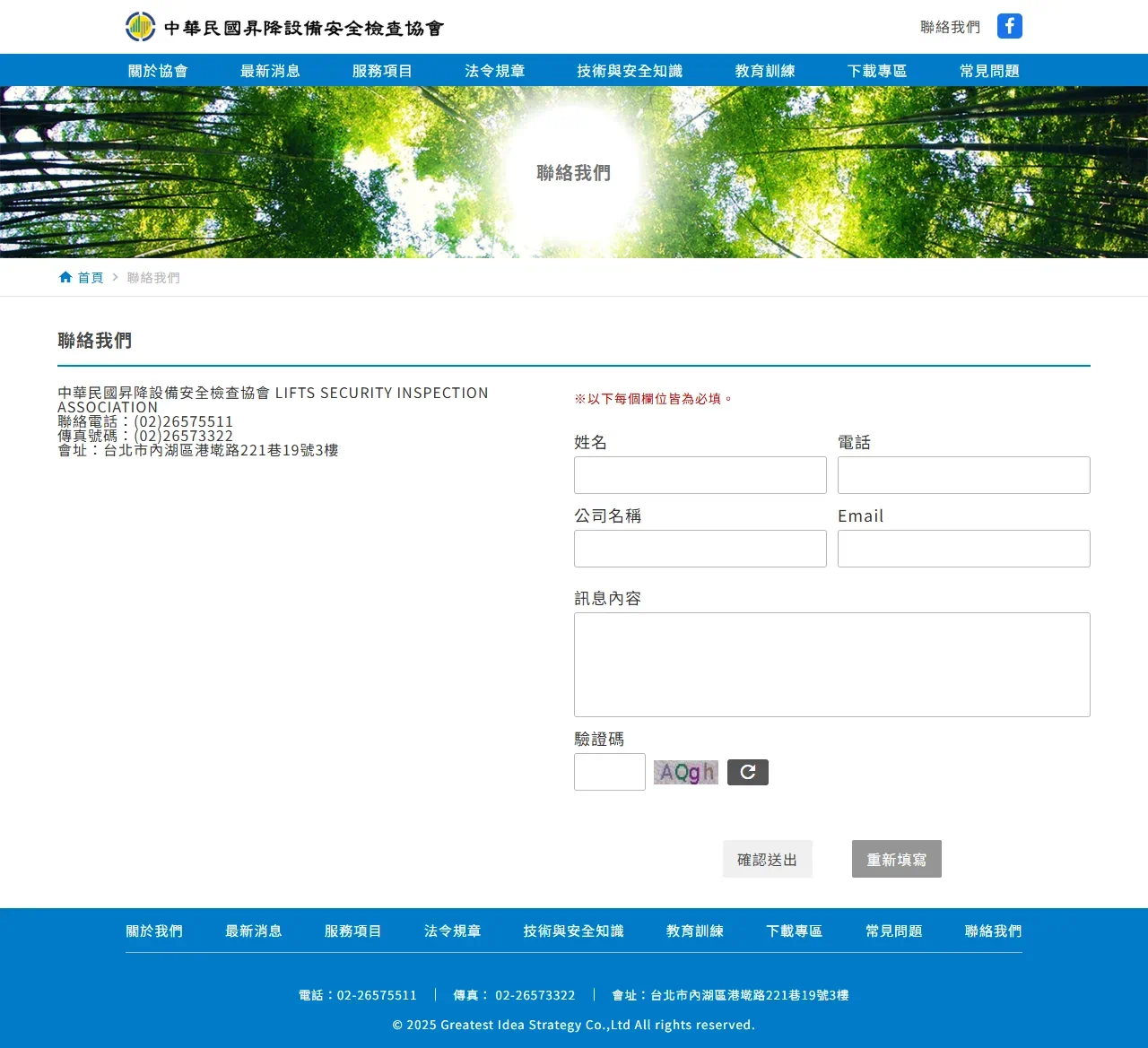The width and height of the screenshot is (1148, 1048).
Task: Click the 姓名 input field
Action: tap(700, 475)
